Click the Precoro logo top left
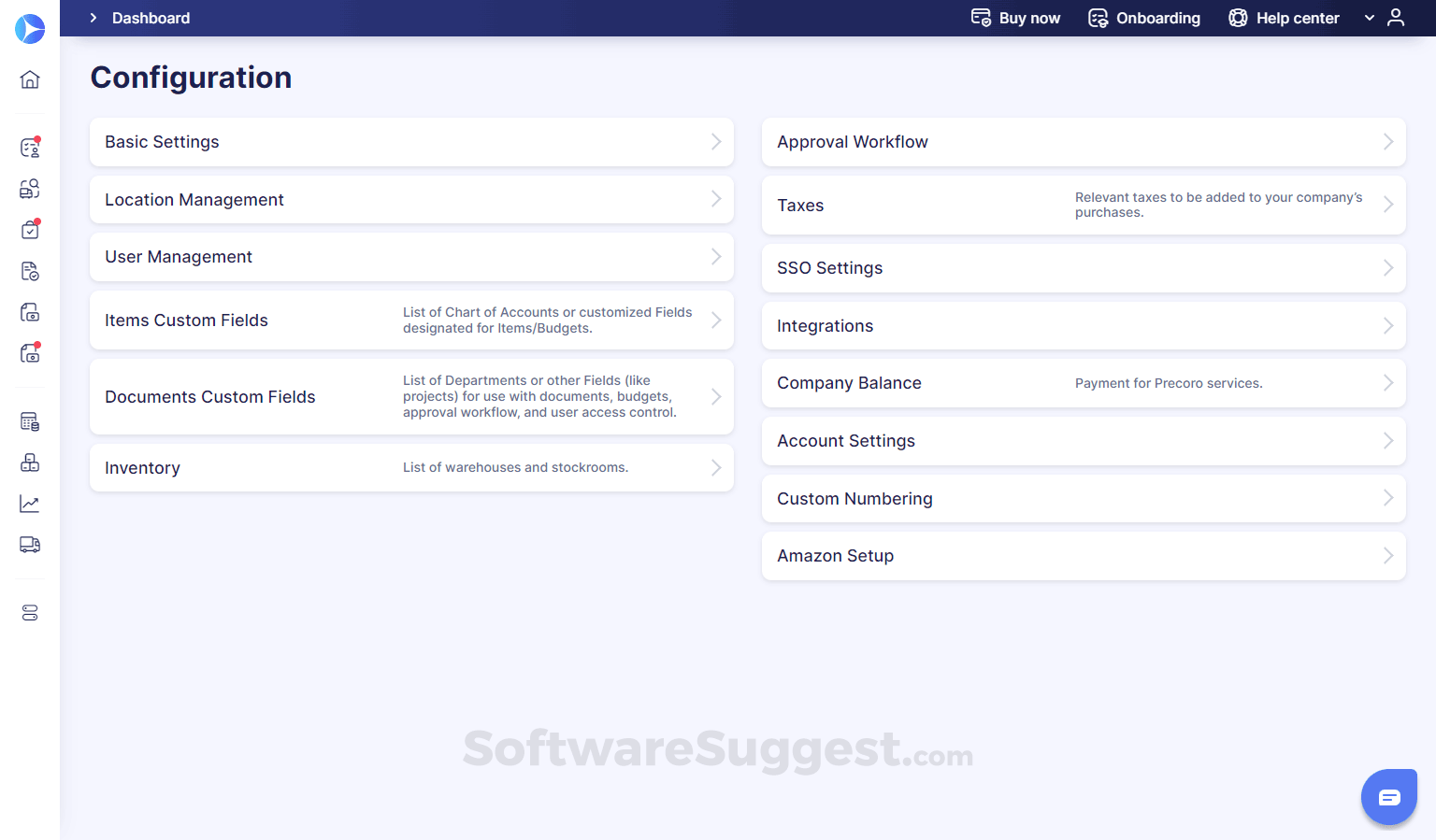 pyautogui.click(x=30, y=29)
